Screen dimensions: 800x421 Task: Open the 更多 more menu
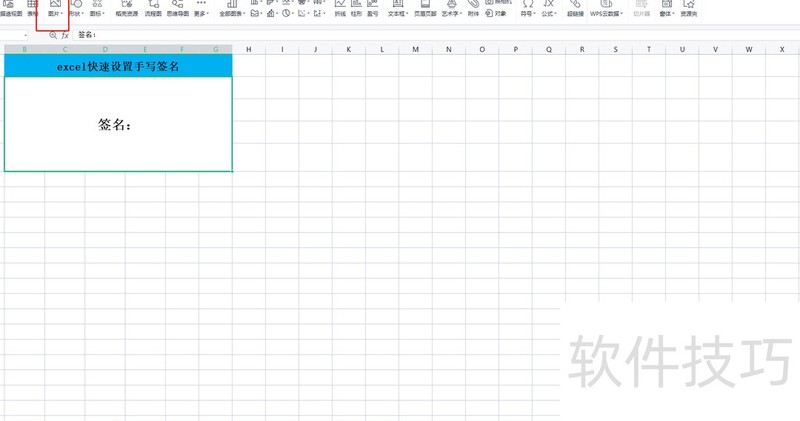click(x=201, y=9)
